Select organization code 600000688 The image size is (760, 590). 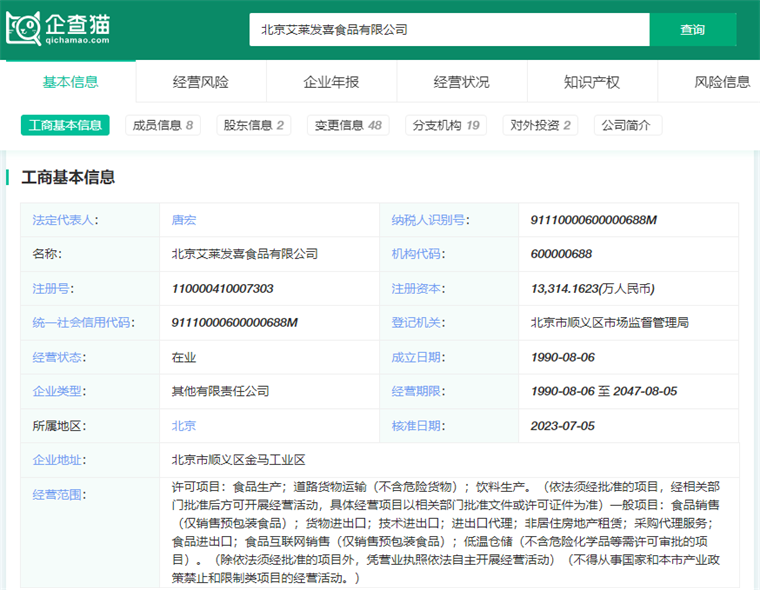(561, 254)
